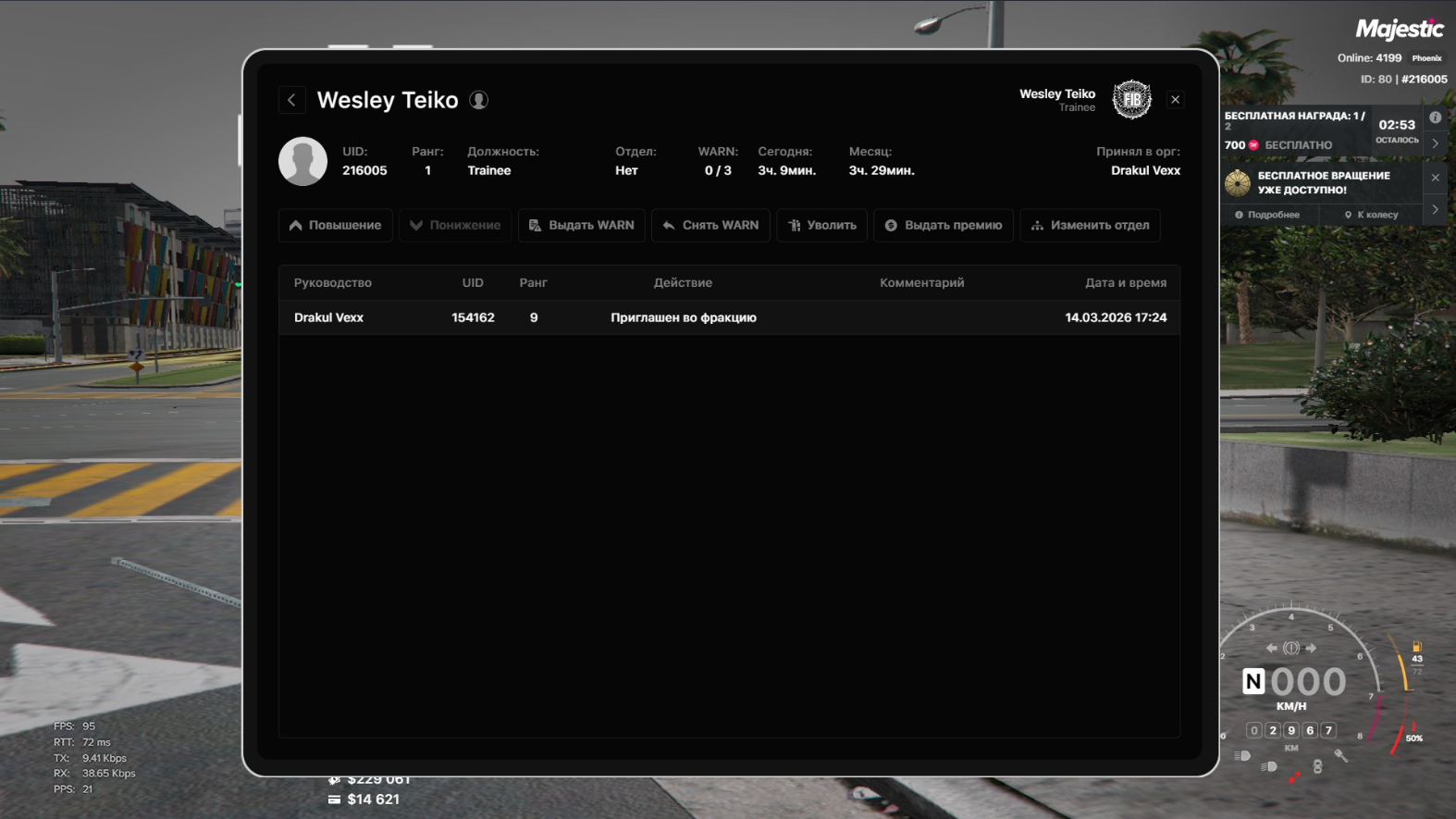The image size is (1456, 819).
Task: Click the Trainee position value
Action: tap(489, 170)
